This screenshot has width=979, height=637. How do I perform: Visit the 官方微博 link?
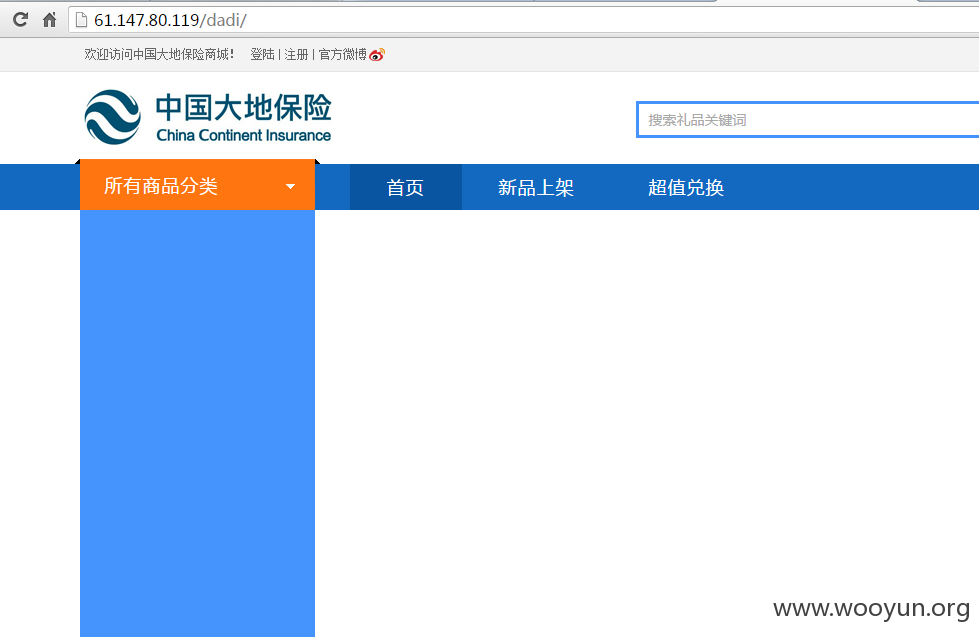tap(343, 55)
